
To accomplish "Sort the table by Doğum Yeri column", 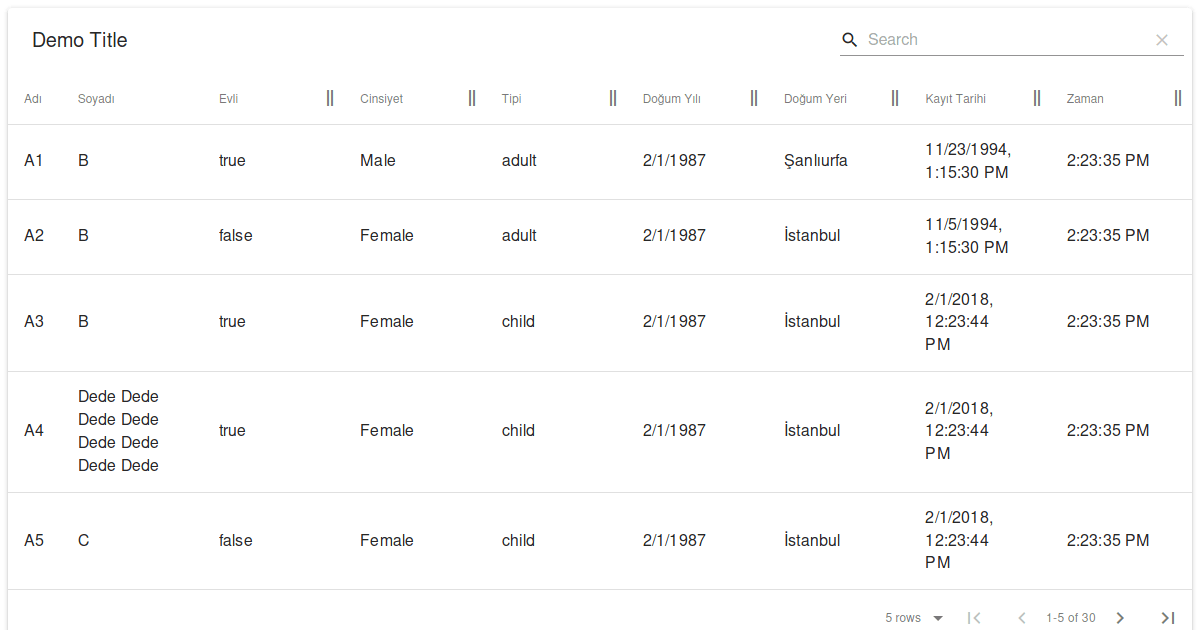I will pyautogui.click(x=815, y=98).
